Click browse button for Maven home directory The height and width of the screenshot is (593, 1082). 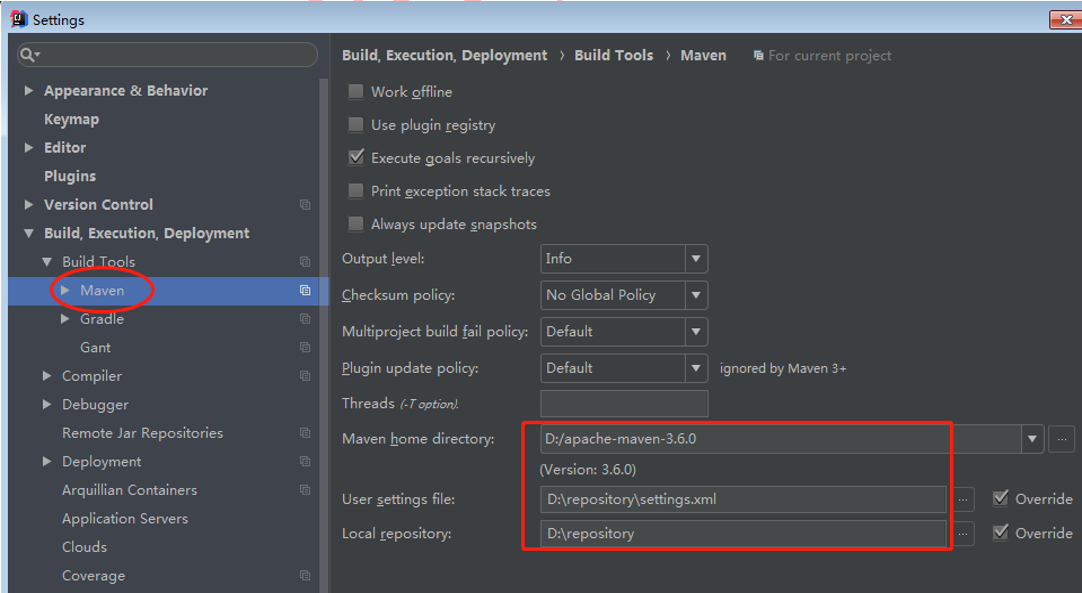tap(1061, 439)
